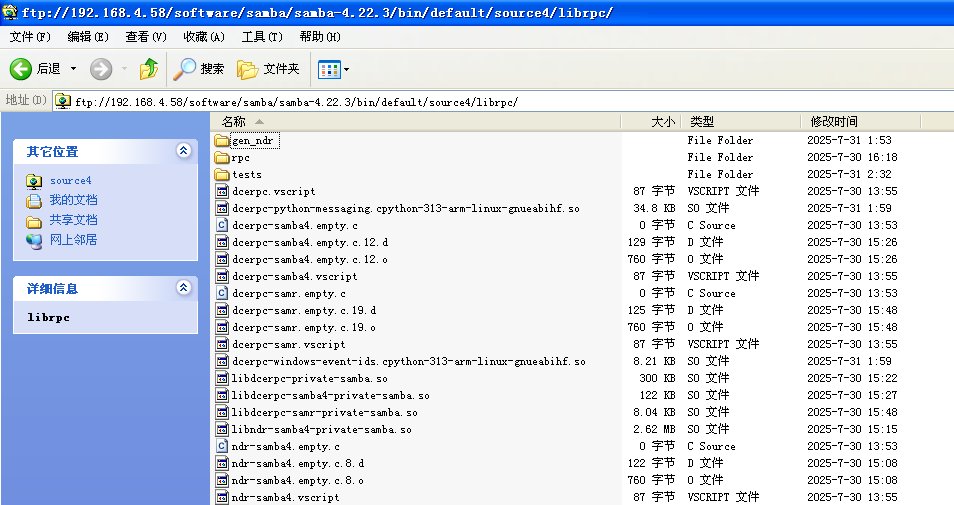954x505 pixels.
Task: Click the dcerpc-samba4.empty.c.12.d file icon
Action: (222, 243)
